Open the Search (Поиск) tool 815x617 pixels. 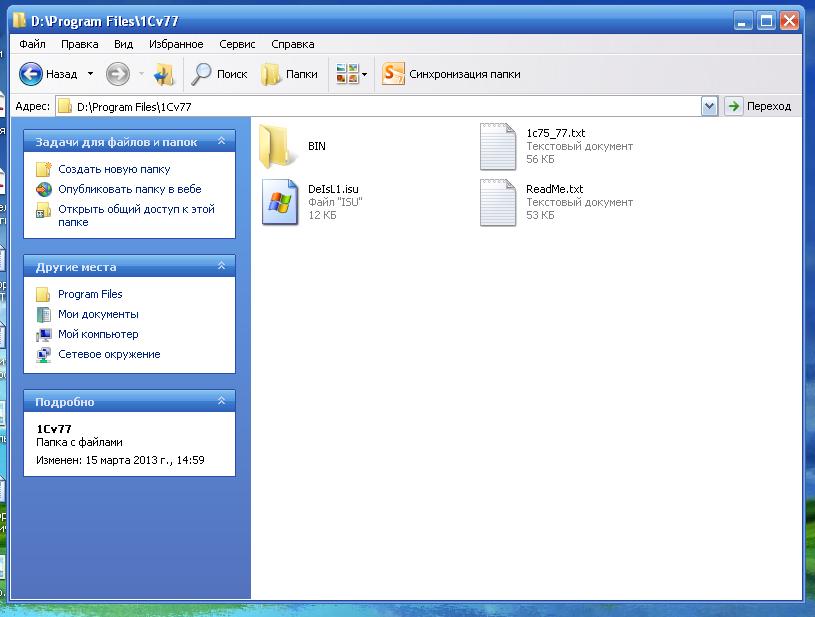219,74
